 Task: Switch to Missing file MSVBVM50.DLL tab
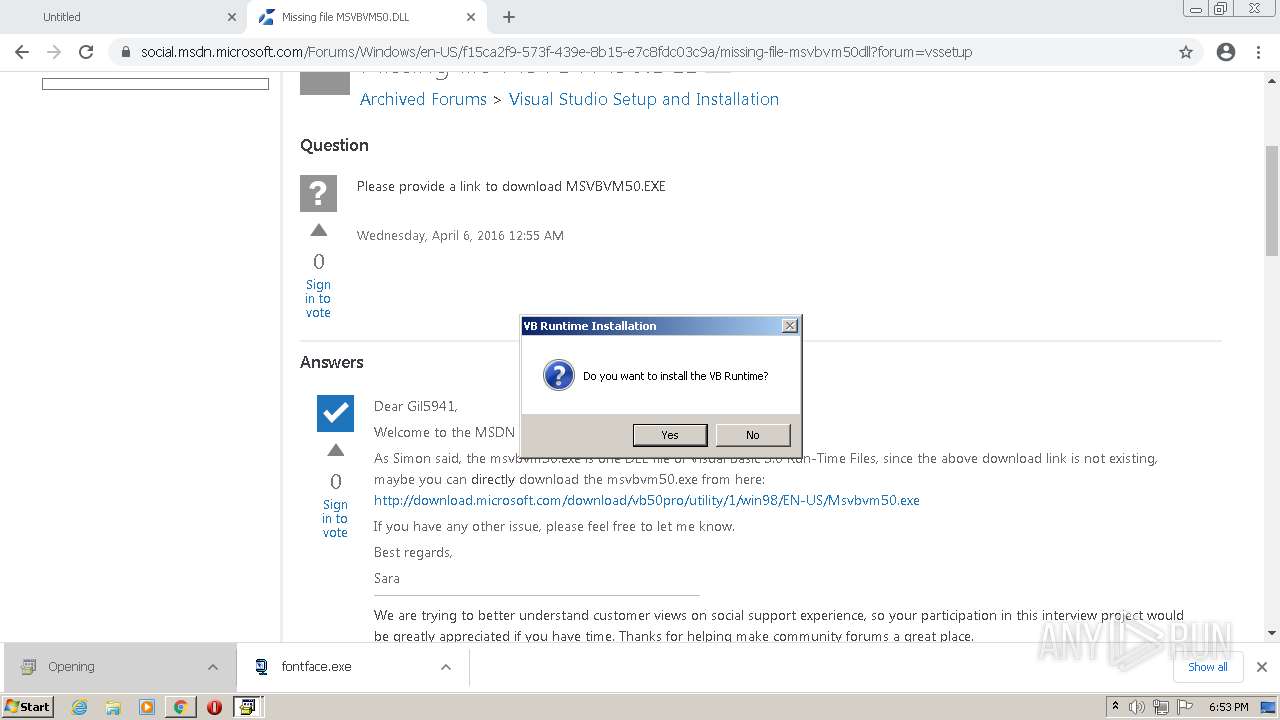point(365,17)
